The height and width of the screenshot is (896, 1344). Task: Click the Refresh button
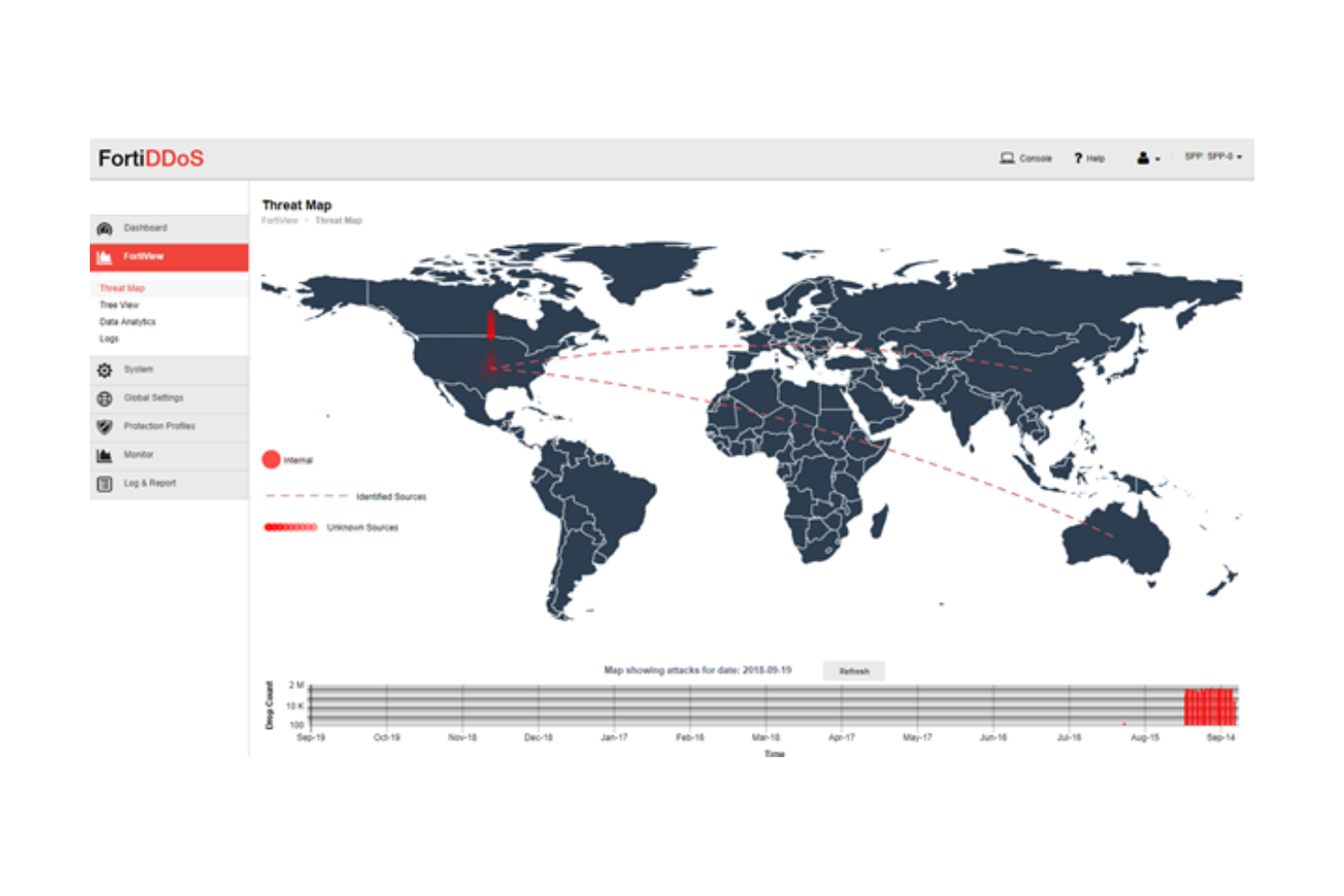pos(854,671)
